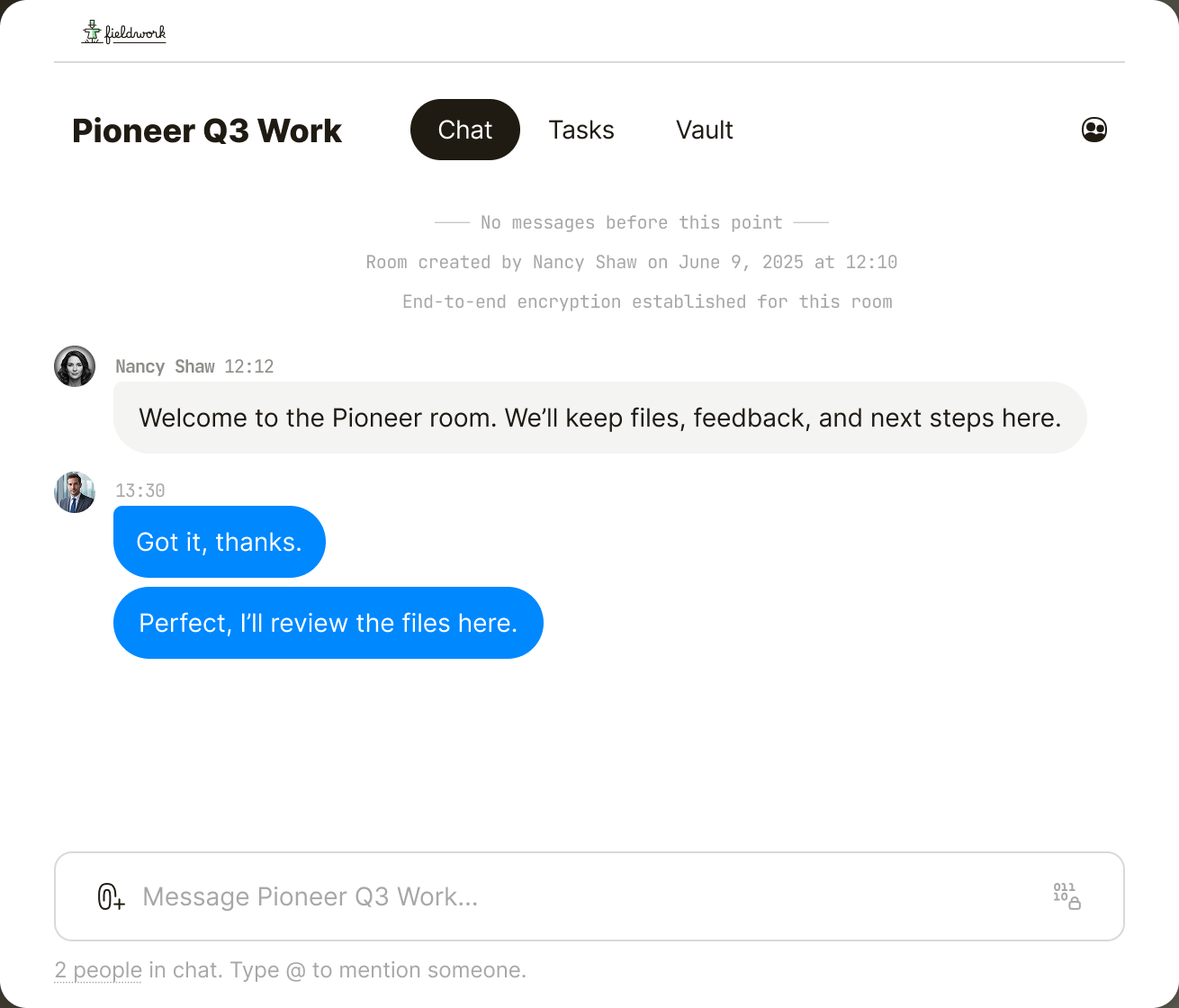
Task: Select Nancy's welcome message bubble
Action: [x=599, y=418]
